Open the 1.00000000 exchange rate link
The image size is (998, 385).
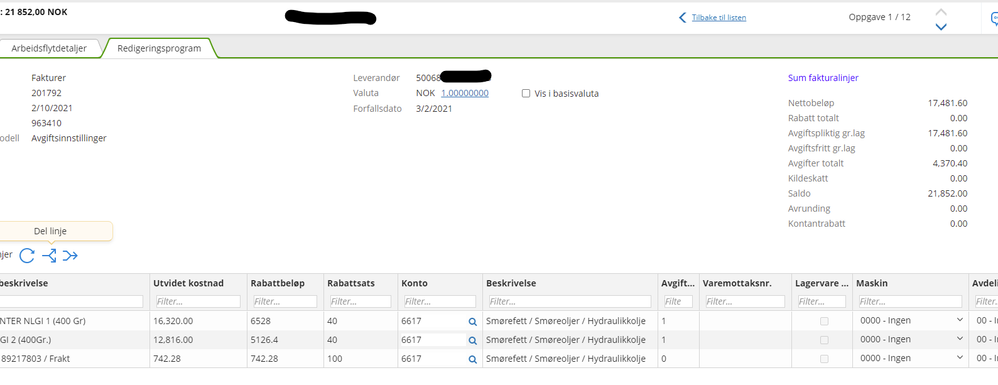click(x=465, y=94)
